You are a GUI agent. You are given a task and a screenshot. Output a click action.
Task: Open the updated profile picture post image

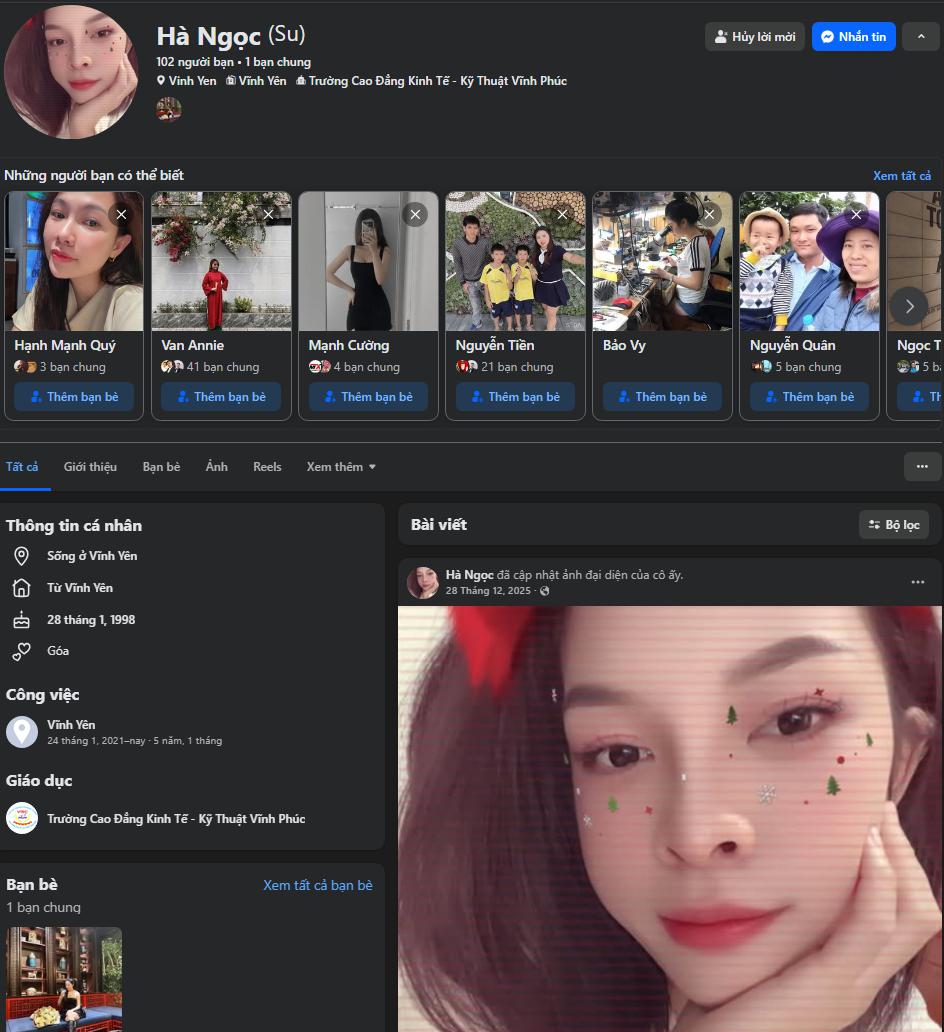[669, 819]
